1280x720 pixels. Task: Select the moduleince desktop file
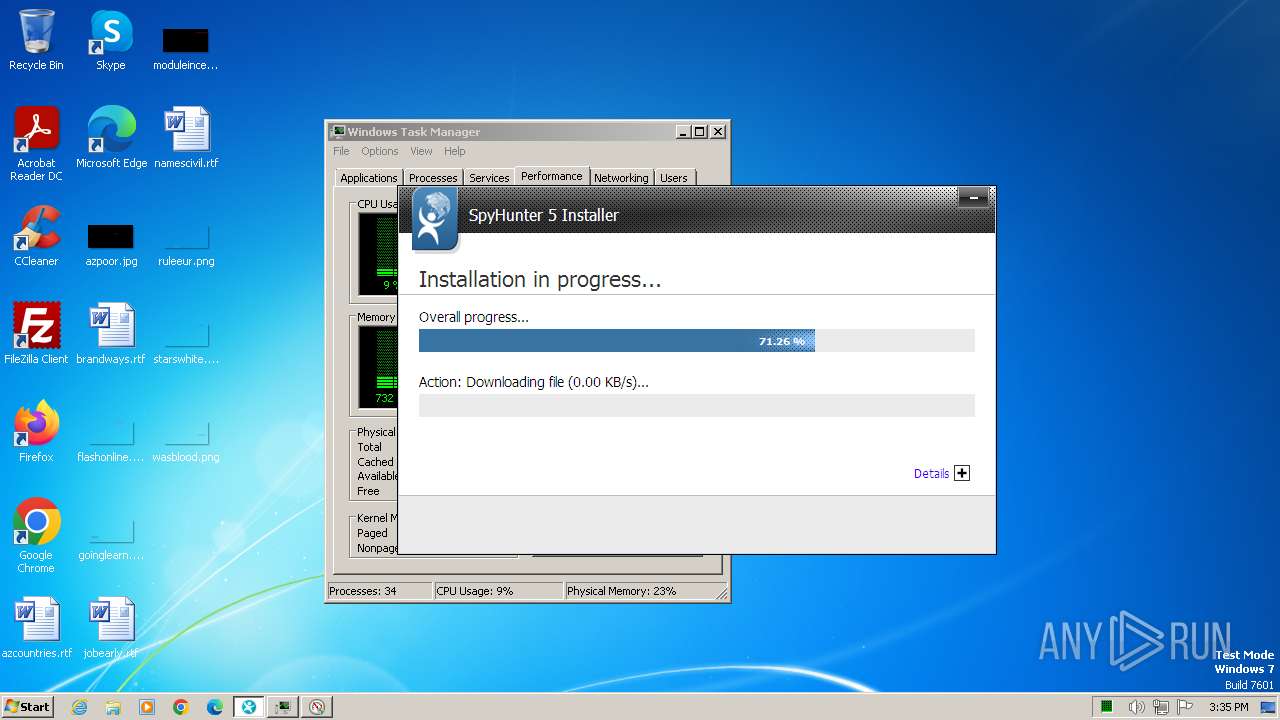click(x=186, y=48)
